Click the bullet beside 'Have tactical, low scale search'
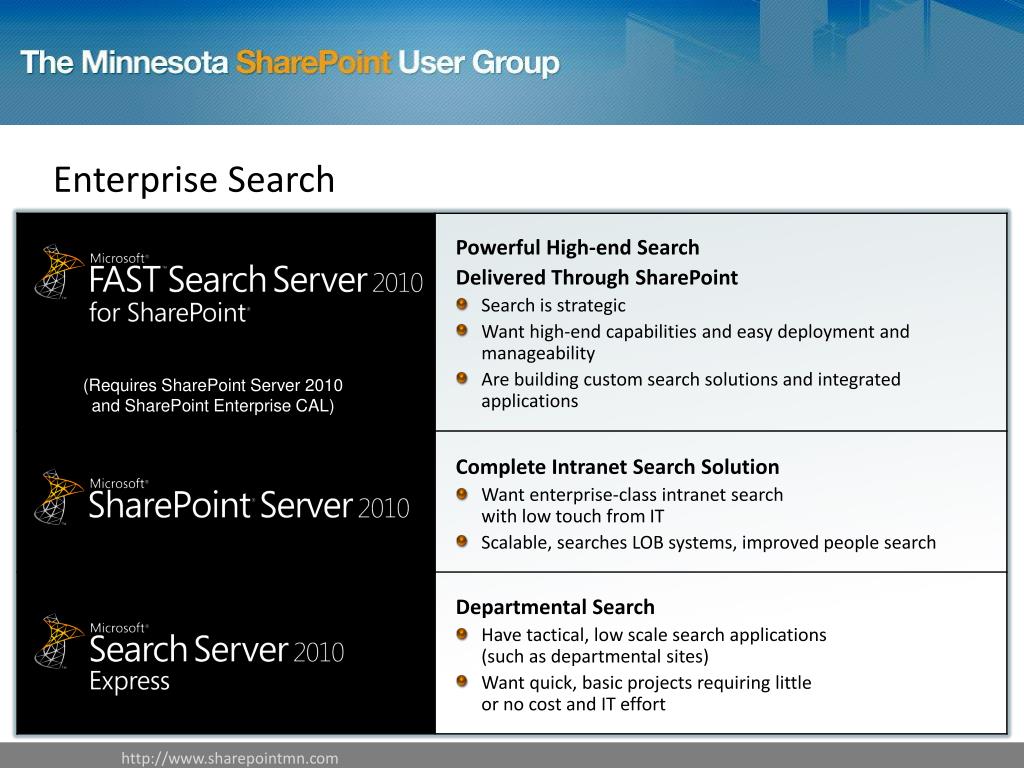The height and width of the screenshot is (768, 1024). [462, 634]
